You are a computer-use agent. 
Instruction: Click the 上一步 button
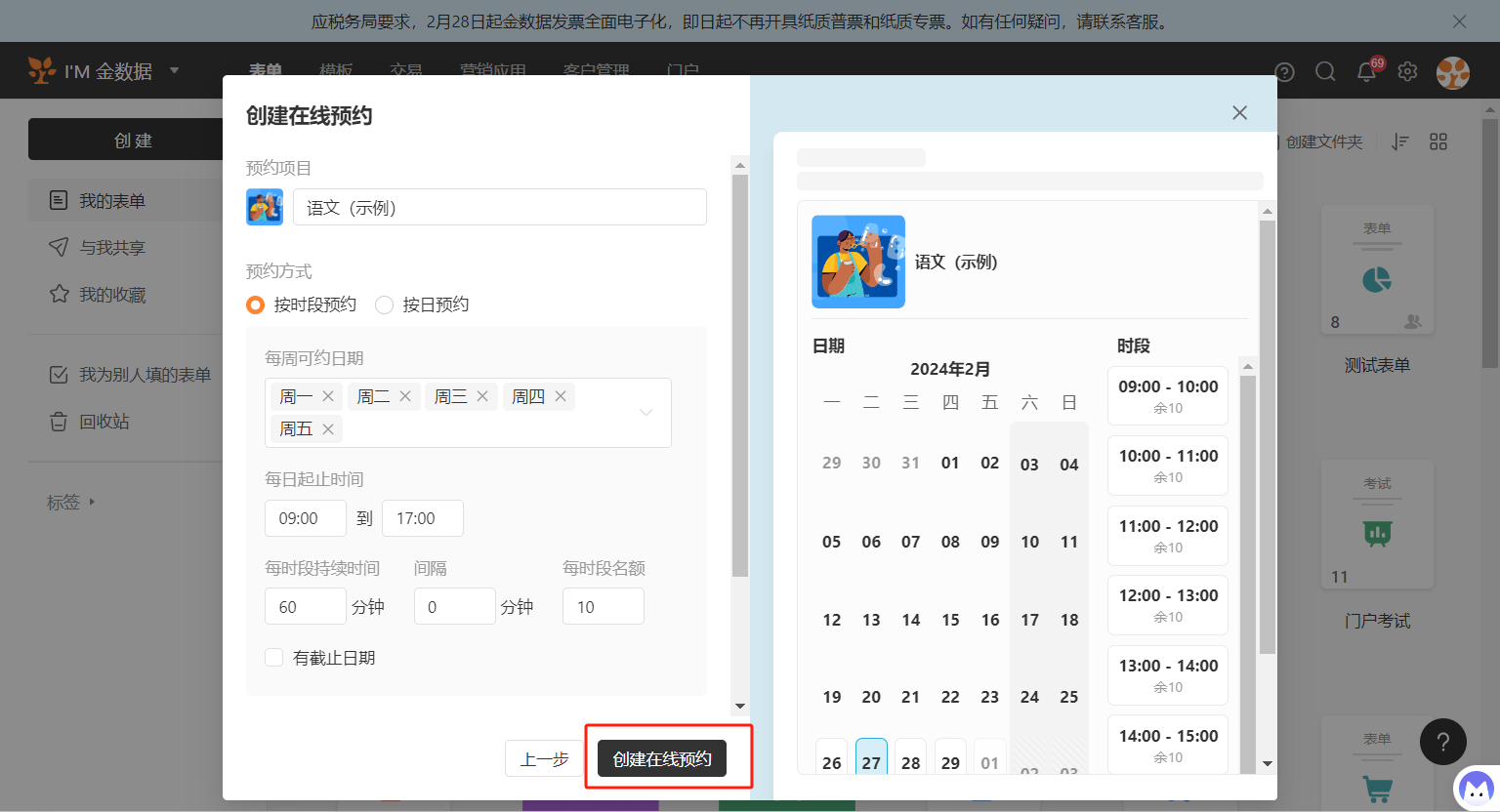click(544, 758)
